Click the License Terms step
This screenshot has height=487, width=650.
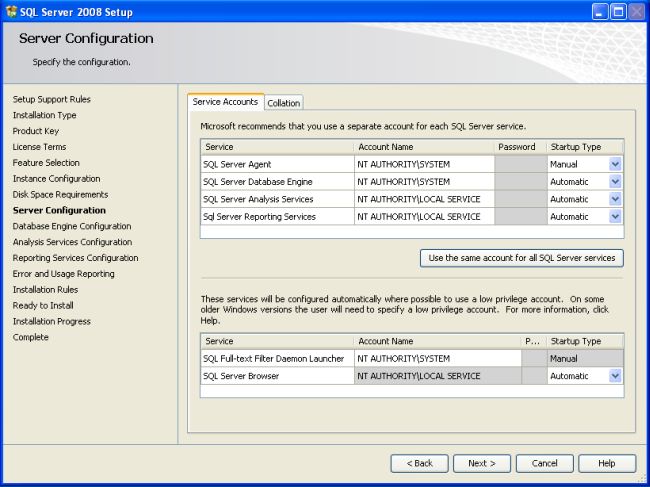(39, 147)
